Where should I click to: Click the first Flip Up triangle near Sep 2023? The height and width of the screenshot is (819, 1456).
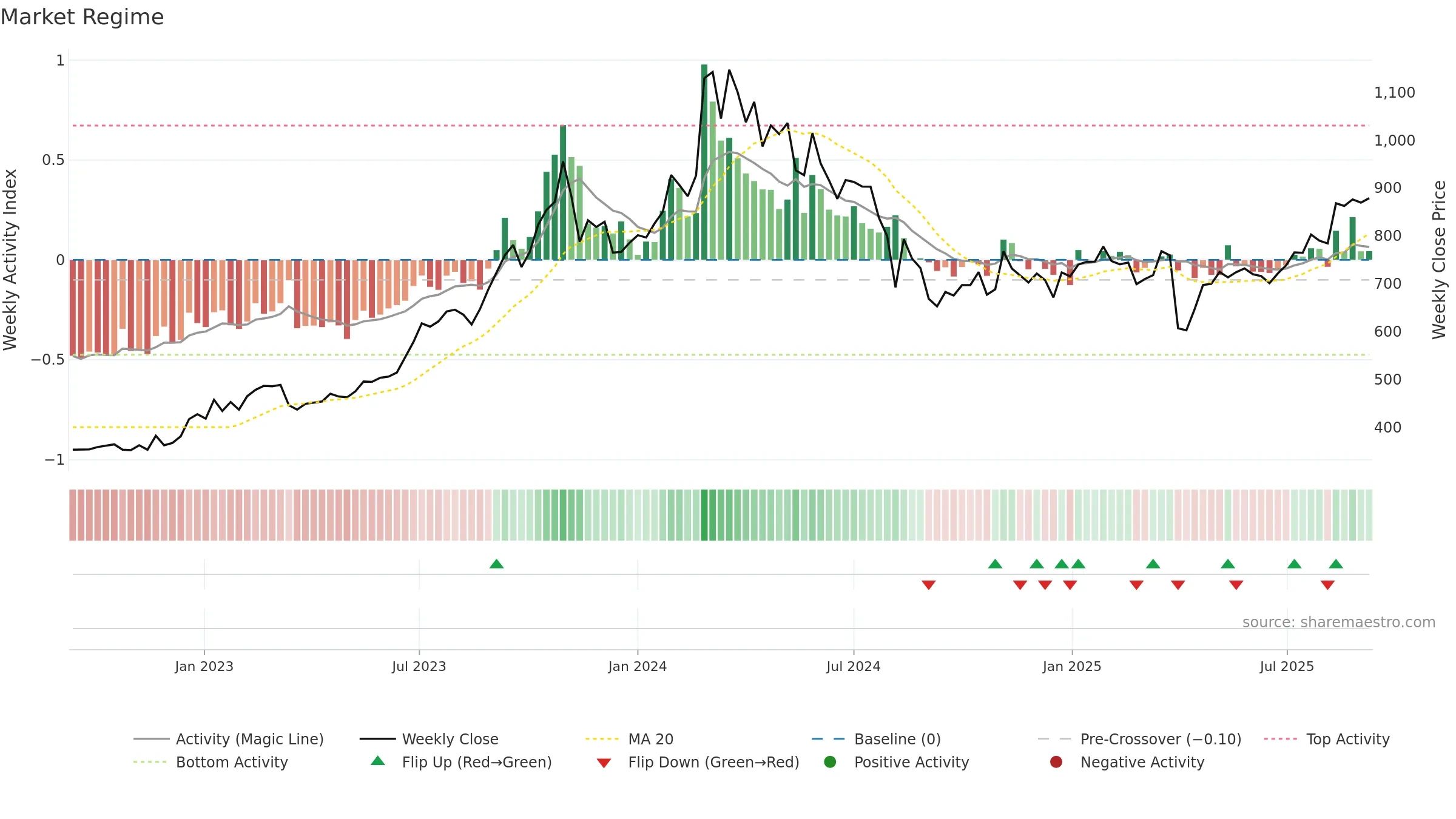(x=496, y=564)
